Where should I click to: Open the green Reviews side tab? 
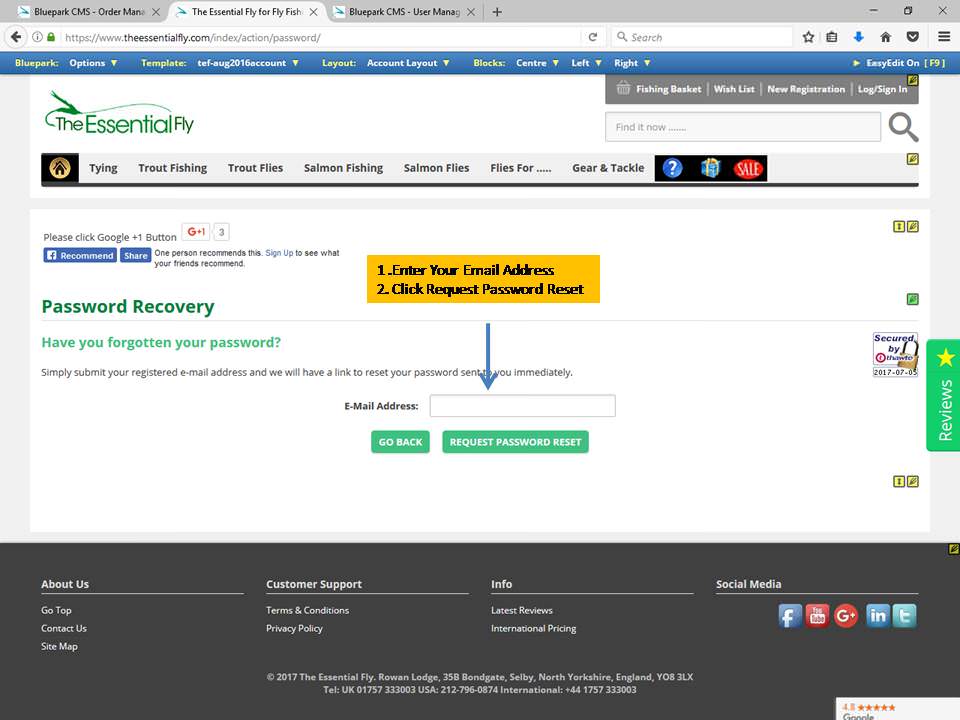coord(944,395)
